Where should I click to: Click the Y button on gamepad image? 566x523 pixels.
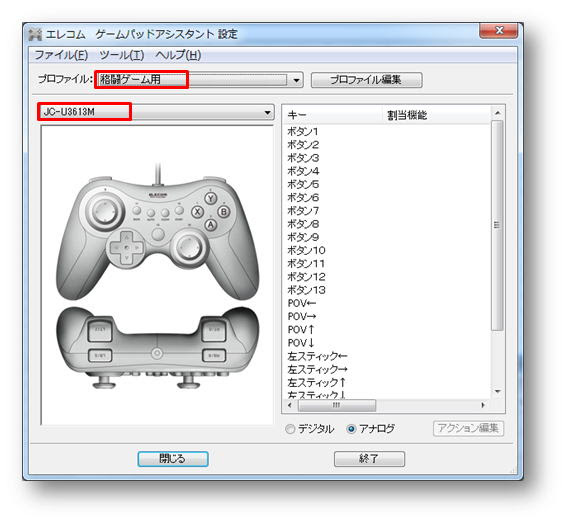[x=211, y=198]
